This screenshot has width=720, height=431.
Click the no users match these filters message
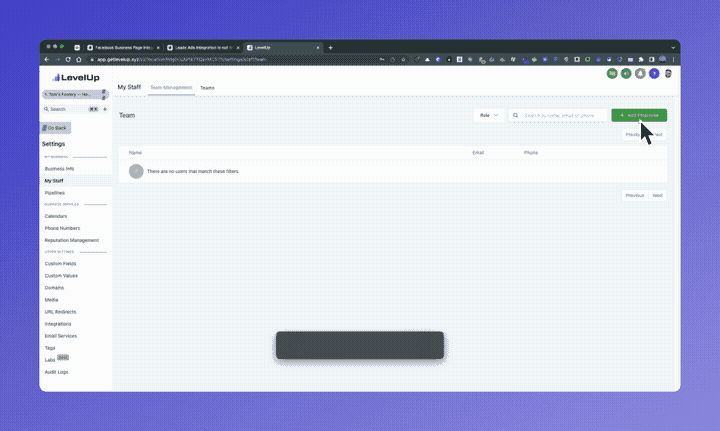193,172
